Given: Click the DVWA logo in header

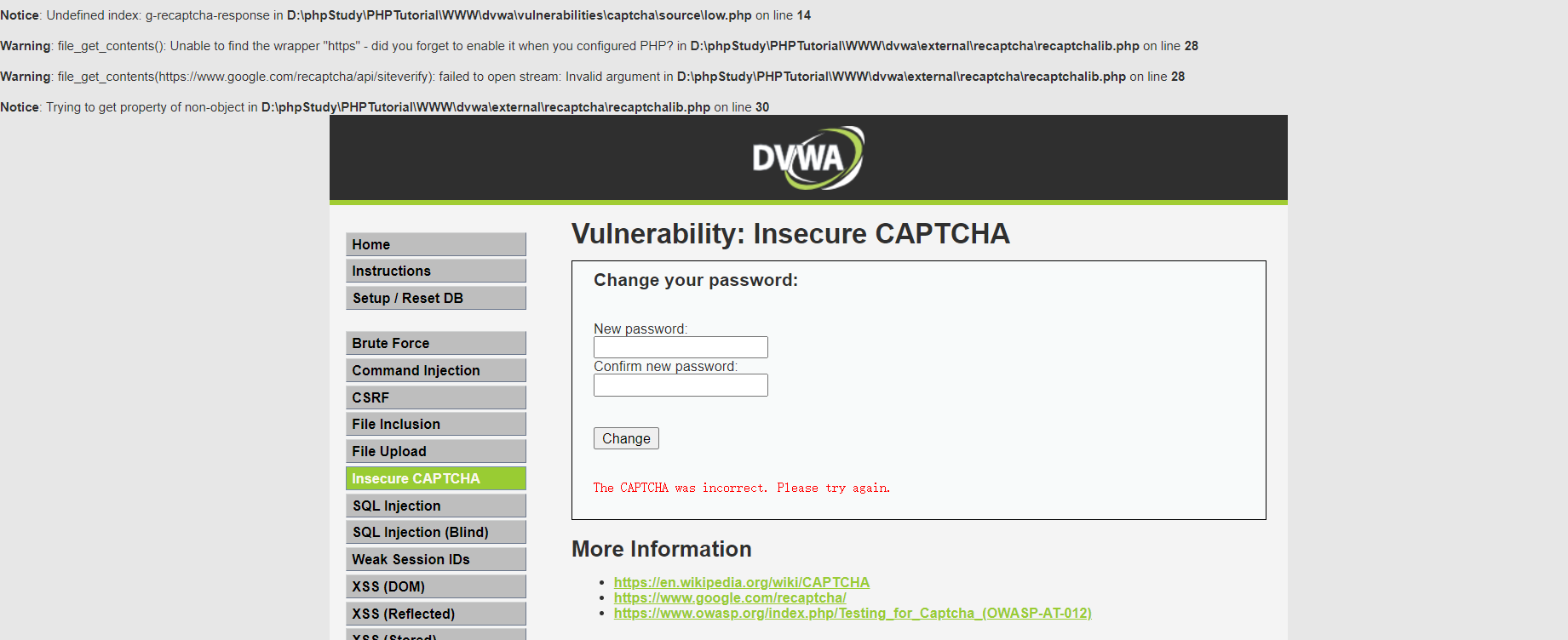Looking at the screenshot, I should tap(807, 158).
